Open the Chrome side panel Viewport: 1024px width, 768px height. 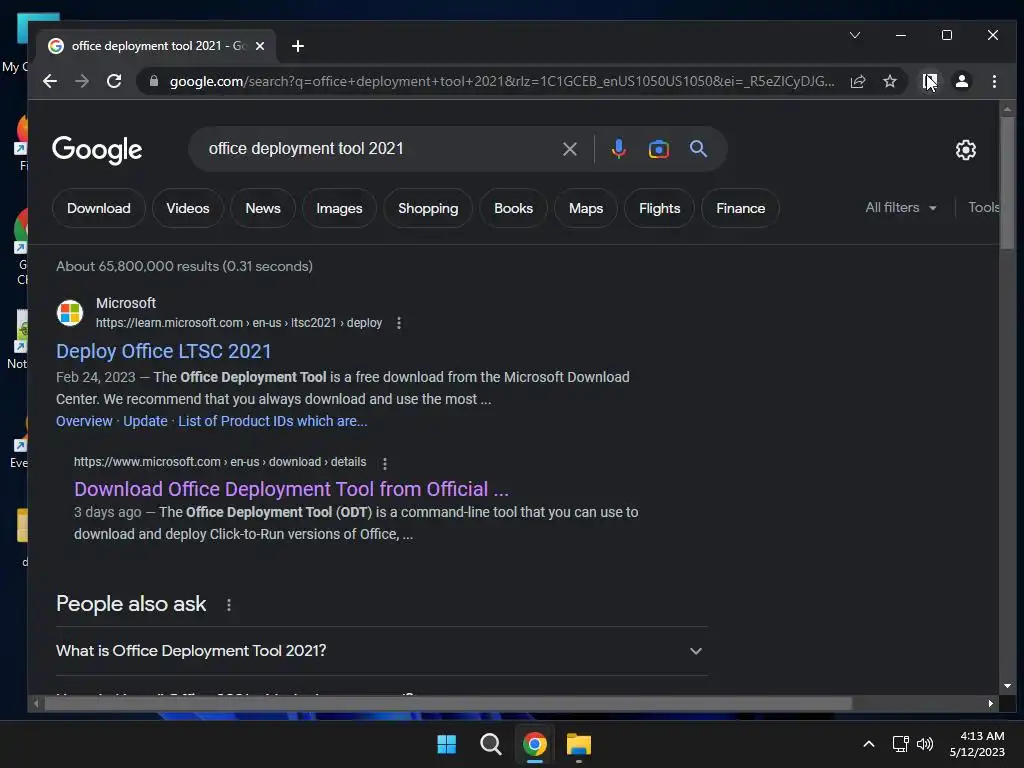929,82
